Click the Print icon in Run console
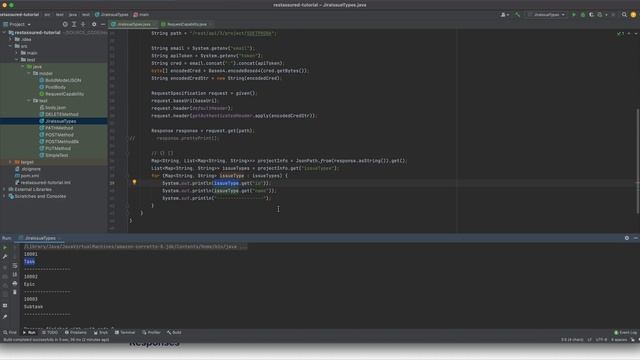 pyautogui.click(x=15, y=283)
